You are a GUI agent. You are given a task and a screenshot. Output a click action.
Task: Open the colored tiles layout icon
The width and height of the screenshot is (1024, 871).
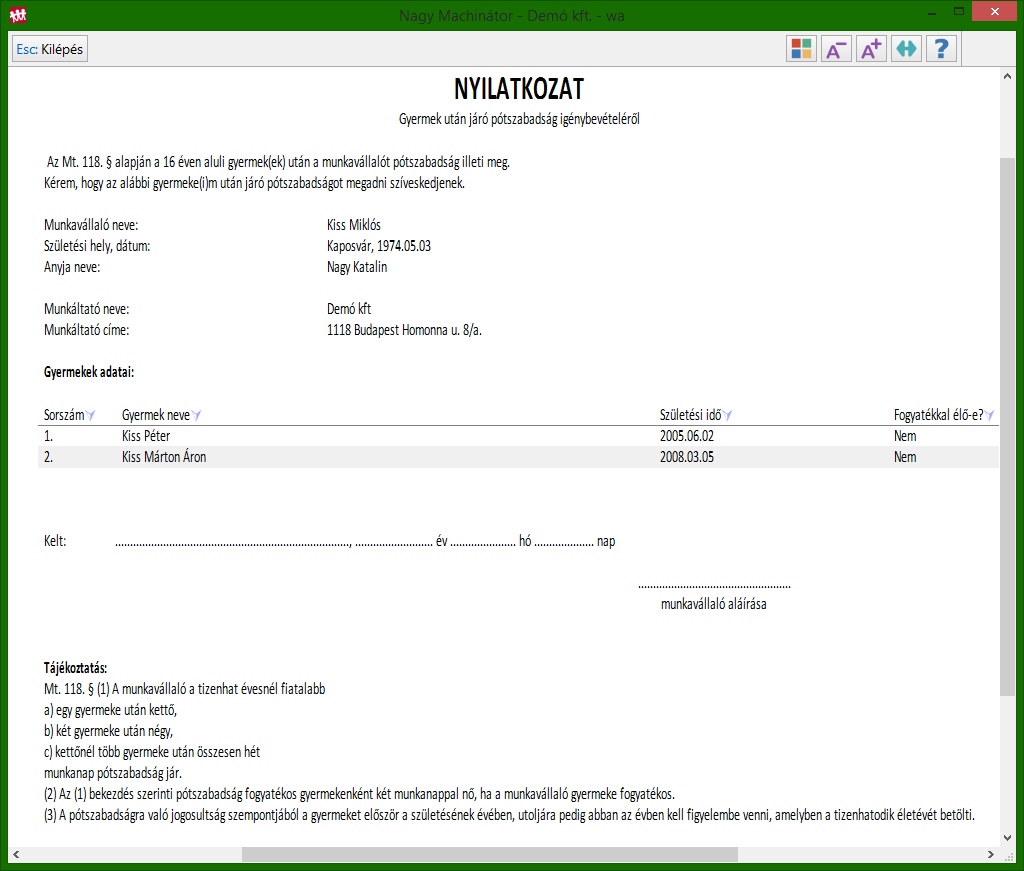[801, 49]
